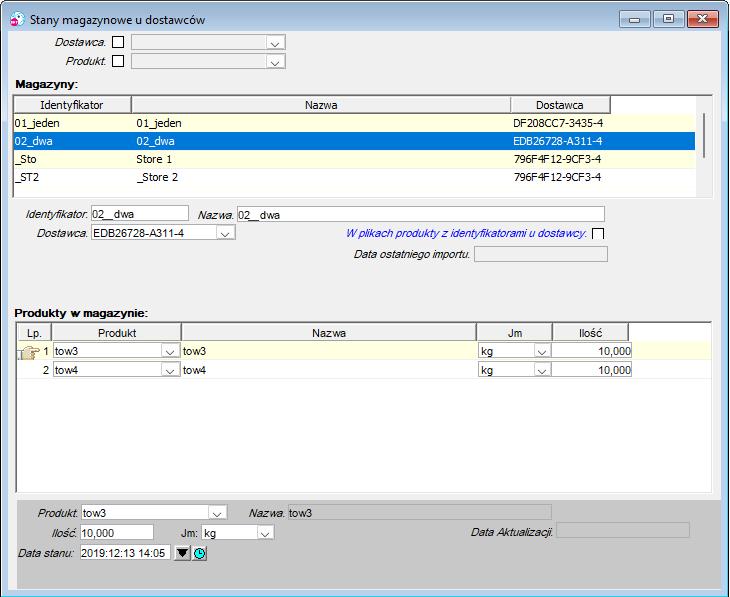Screen dimensions: 730x597
Task: Click the Data Aktualizacji field
Action: [623, 530]
